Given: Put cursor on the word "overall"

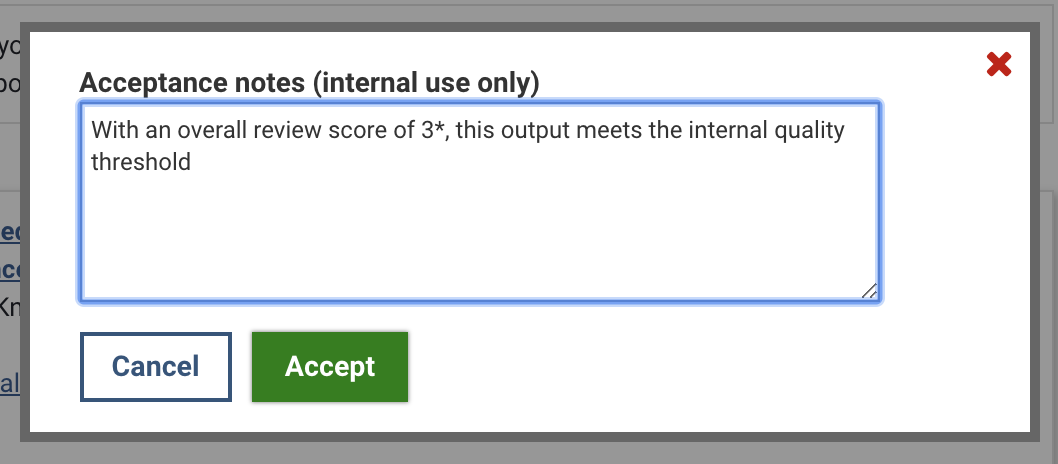Looking at the screenshot, I should tap(204, 131).
